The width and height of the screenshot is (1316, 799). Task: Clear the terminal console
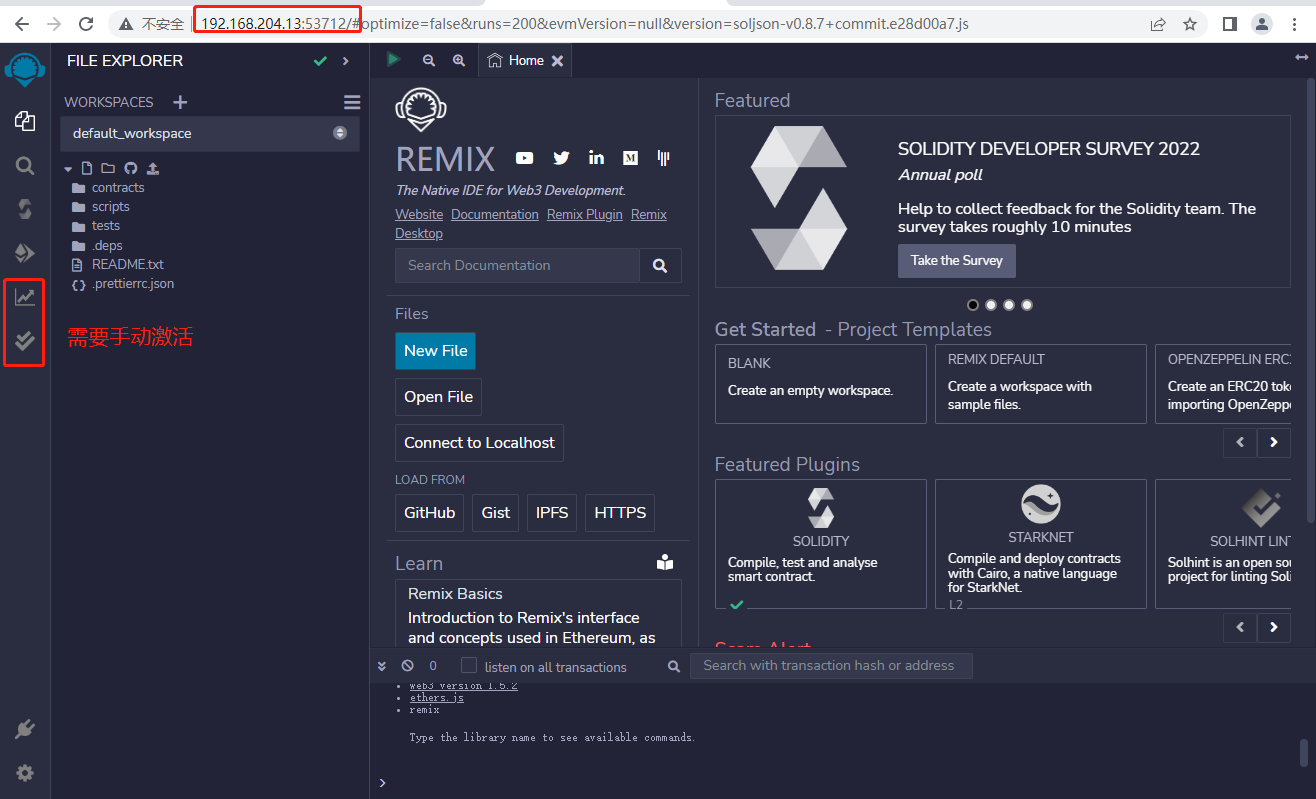click(x=407, y=665)
